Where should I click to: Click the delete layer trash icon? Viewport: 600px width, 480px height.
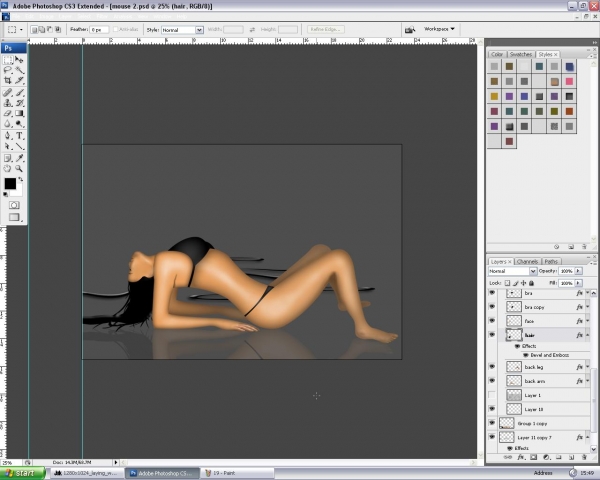click(584, 457)
